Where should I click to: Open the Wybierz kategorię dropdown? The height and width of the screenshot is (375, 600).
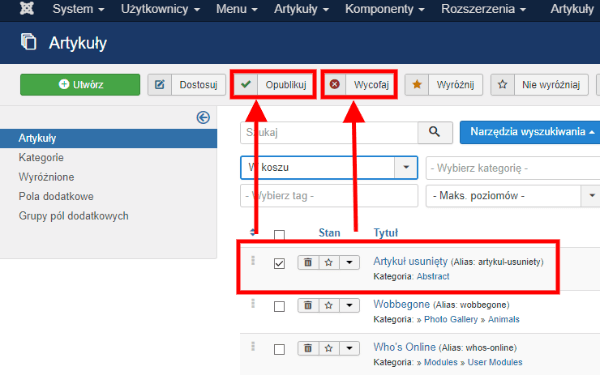coord(513,168)
